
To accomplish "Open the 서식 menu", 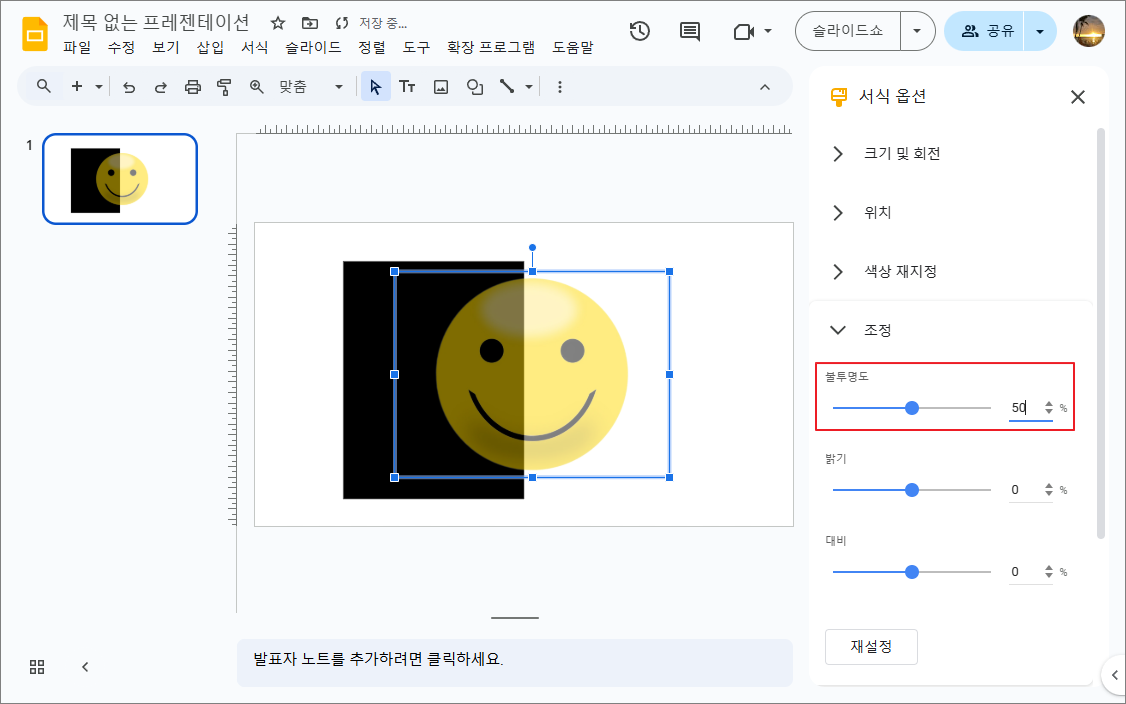I will [255, 47].
